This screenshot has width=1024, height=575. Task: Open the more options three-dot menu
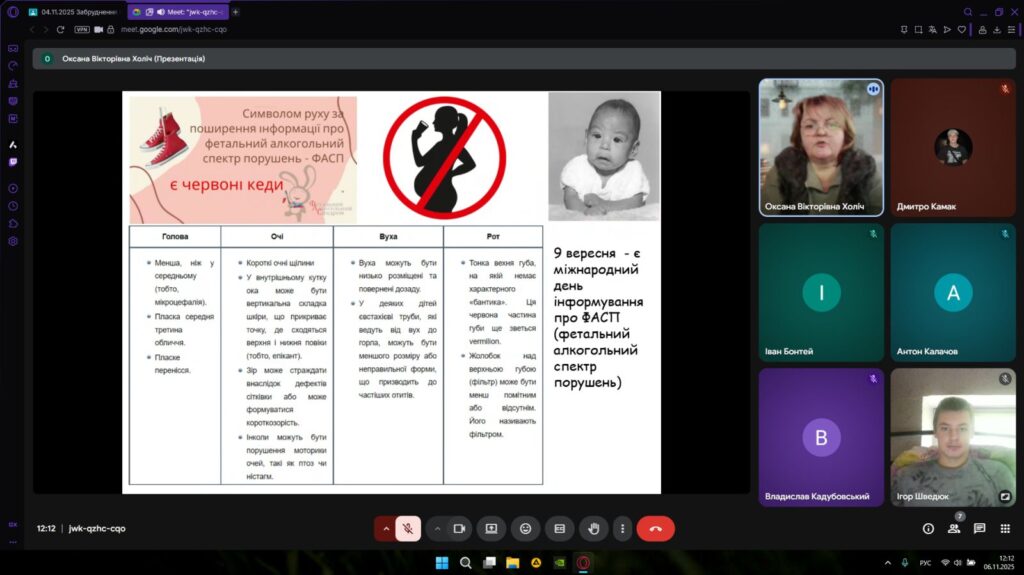tap(623, 528)
